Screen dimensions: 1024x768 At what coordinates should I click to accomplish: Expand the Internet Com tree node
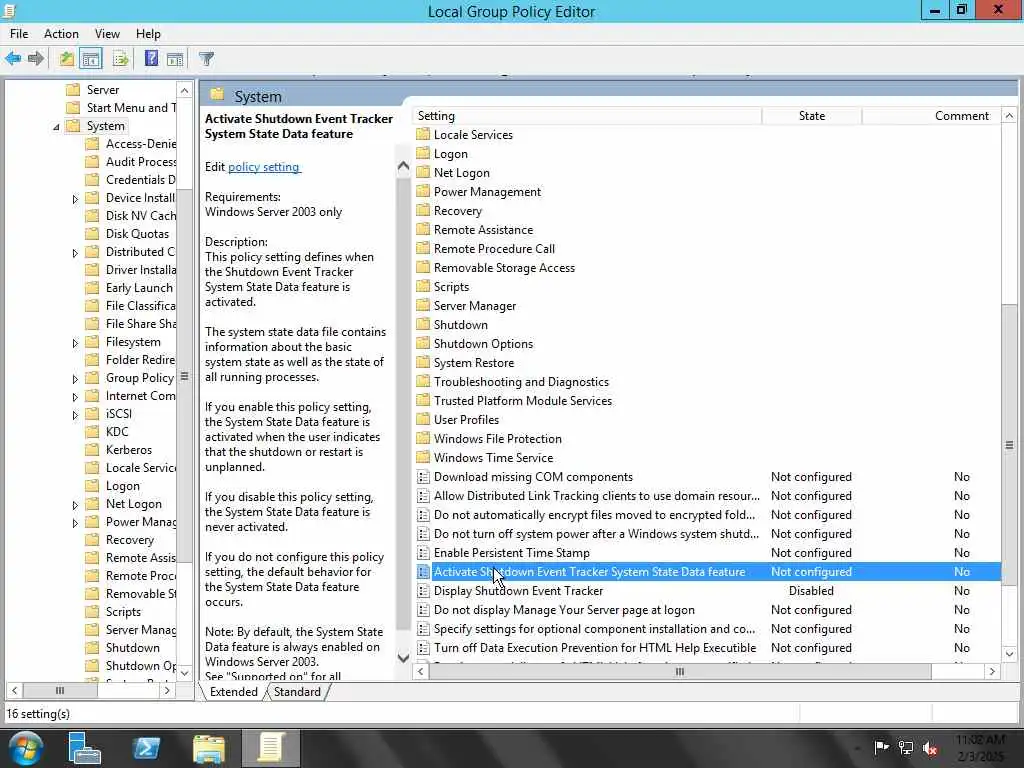click(x=75, y=396)
